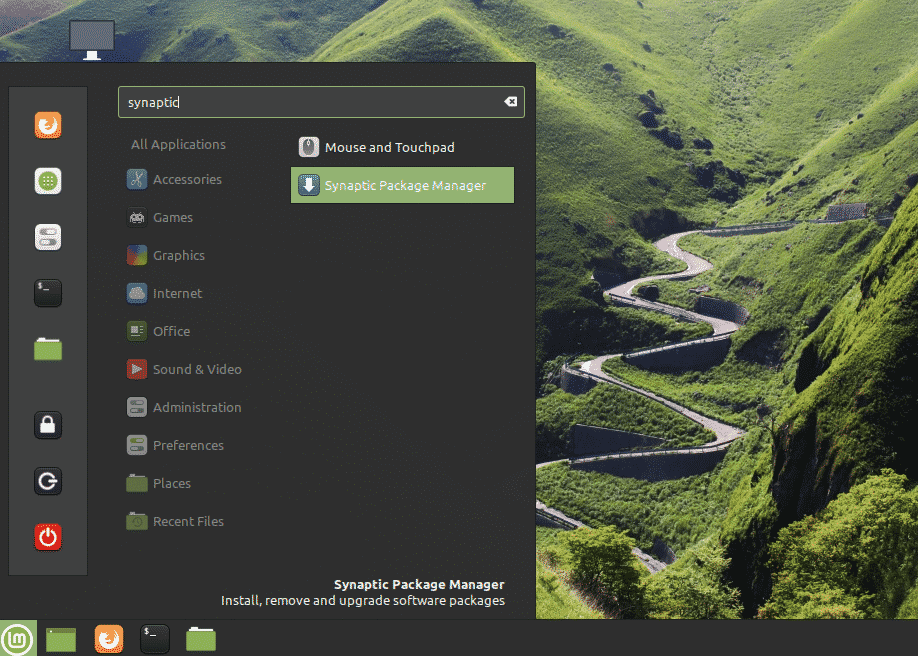
Task: Click the Mint menu button on the panel
Action: pos(18,638)
